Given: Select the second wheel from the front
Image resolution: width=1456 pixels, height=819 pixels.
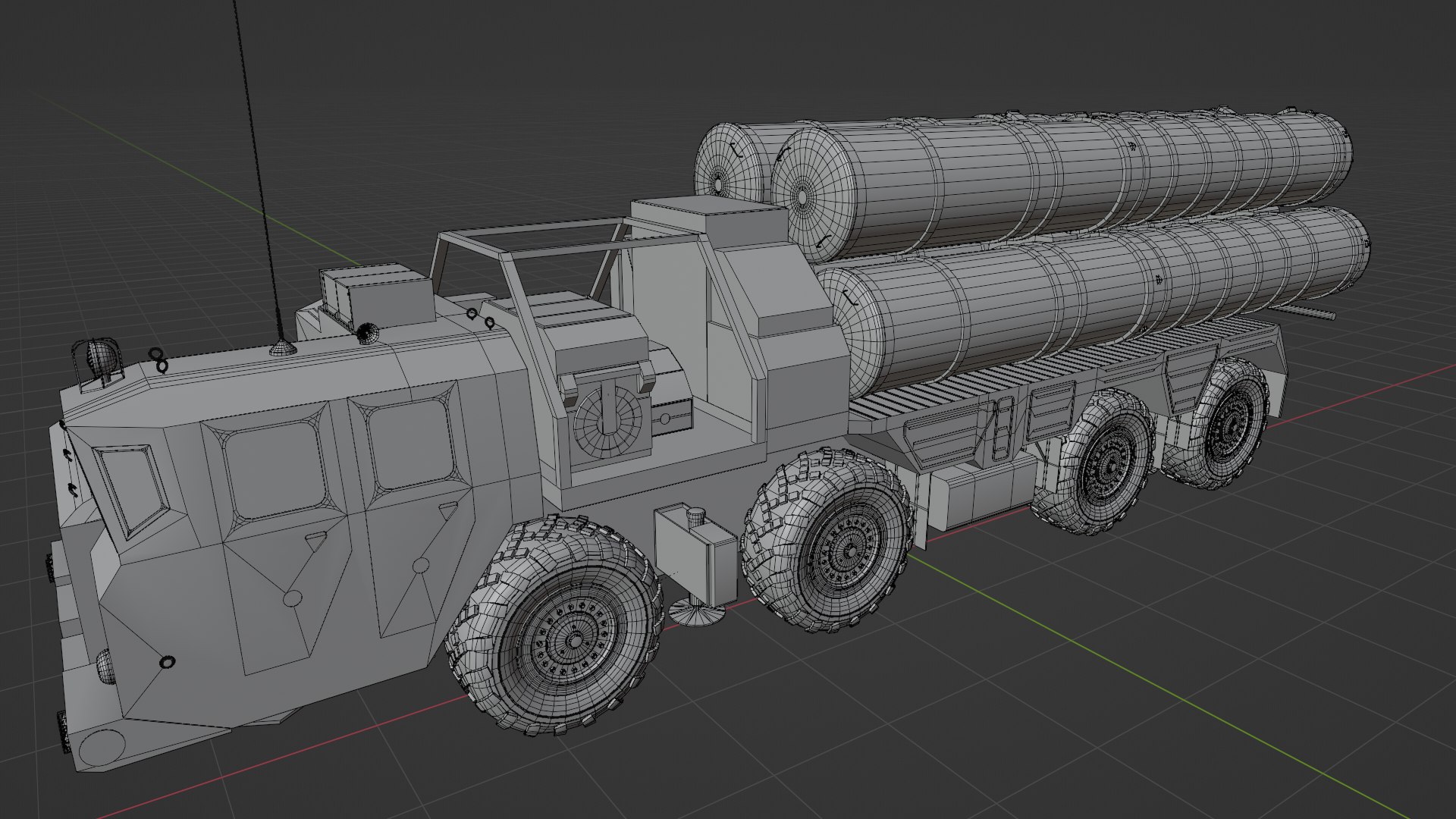Looking at the screenshot, I should pyautogui.click(x=828, y=541).
